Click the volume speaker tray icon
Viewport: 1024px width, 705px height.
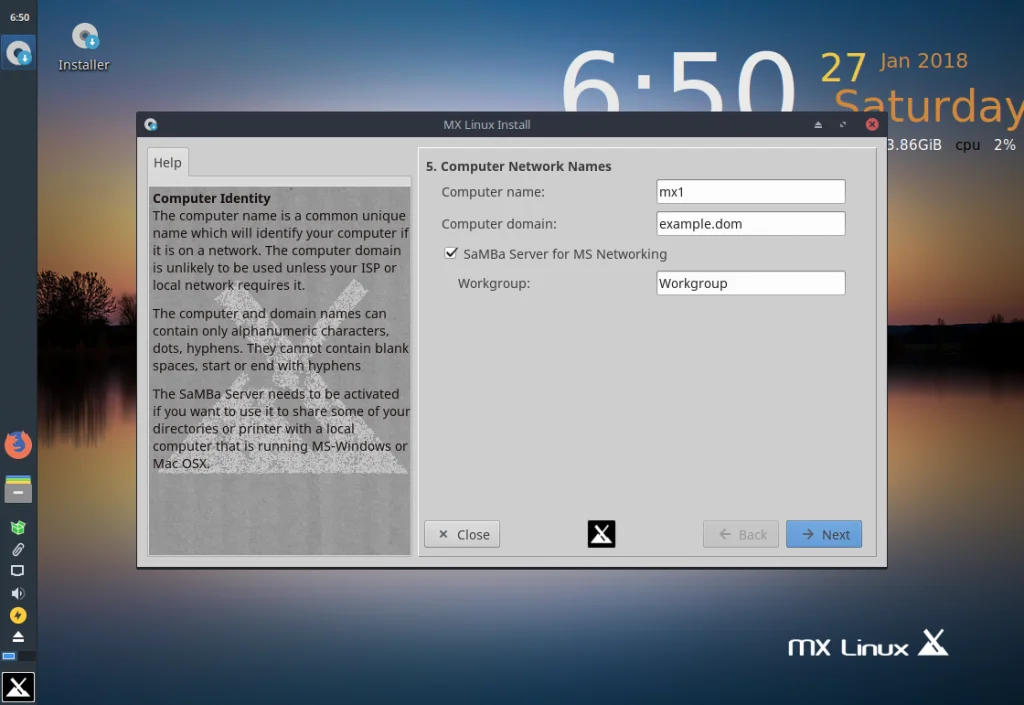(18, 593)
